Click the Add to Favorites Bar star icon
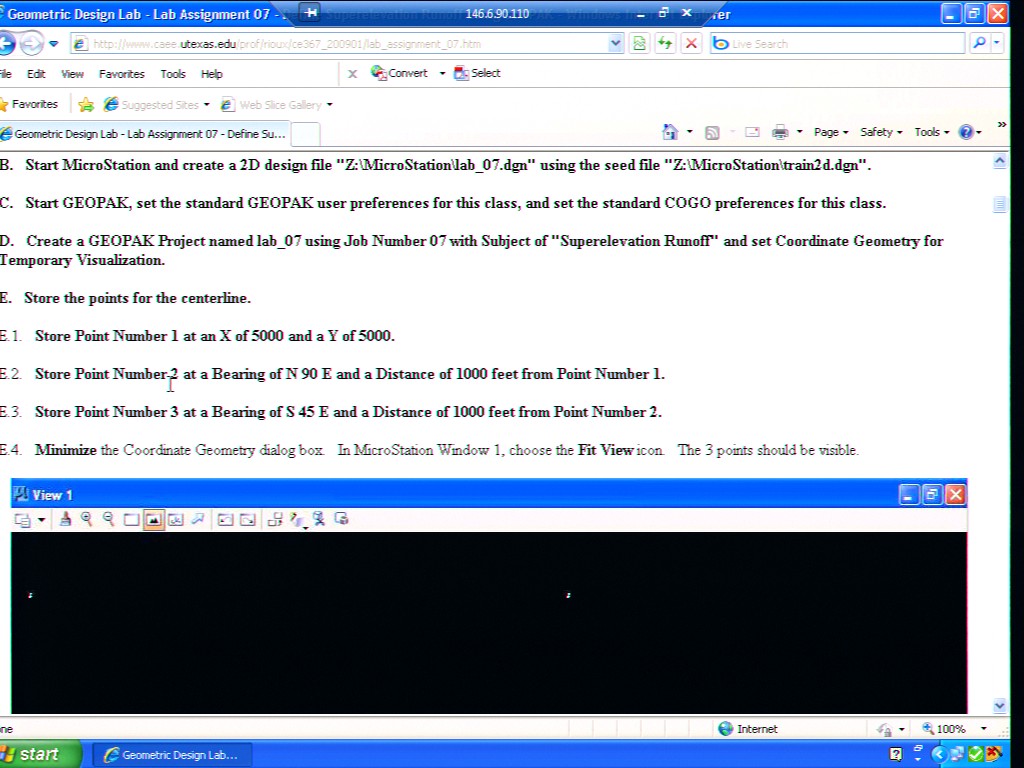The image size is (1024, 768). (86, 104)
